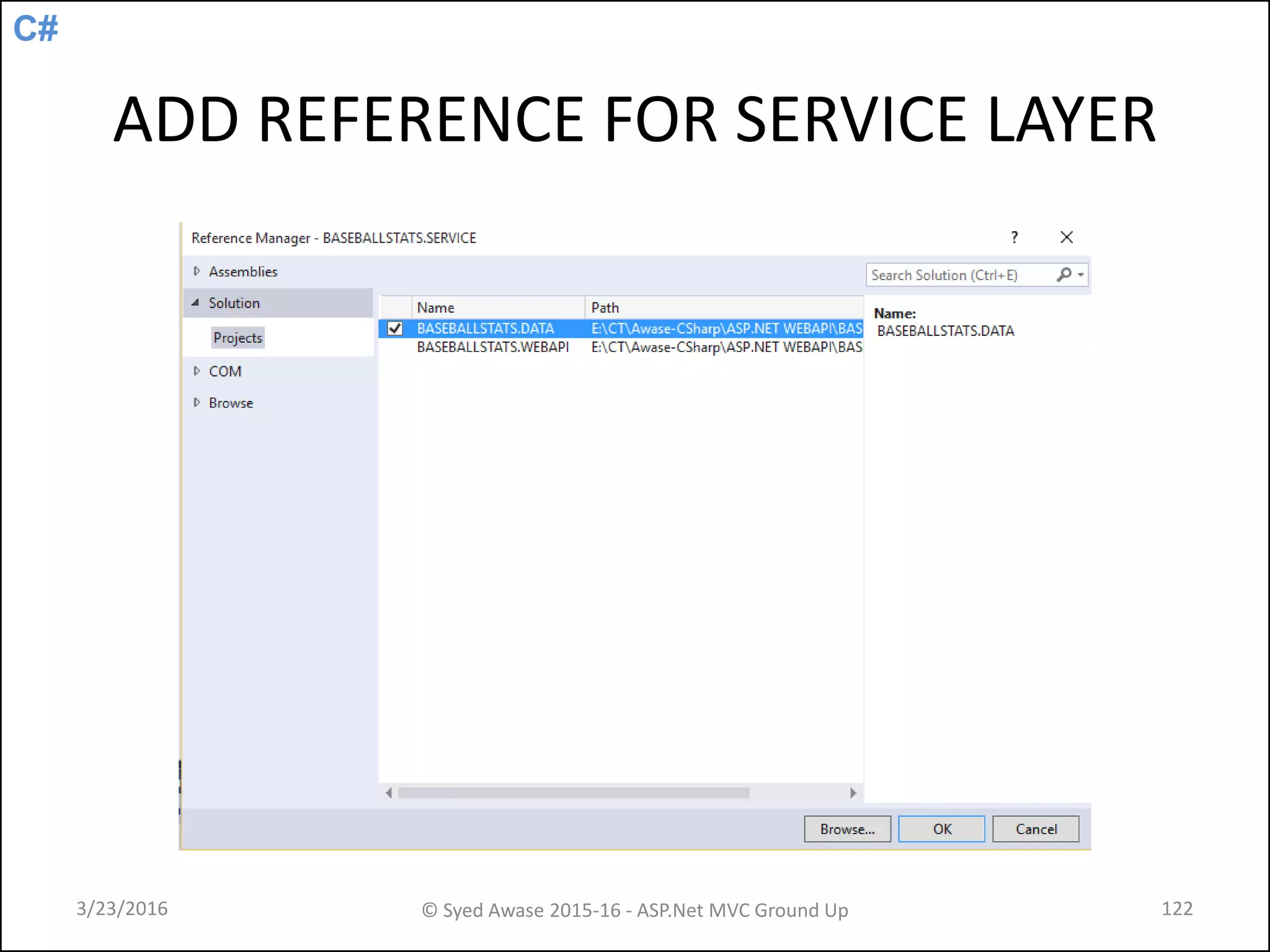Select COM in the left pane

coord(225,371)
